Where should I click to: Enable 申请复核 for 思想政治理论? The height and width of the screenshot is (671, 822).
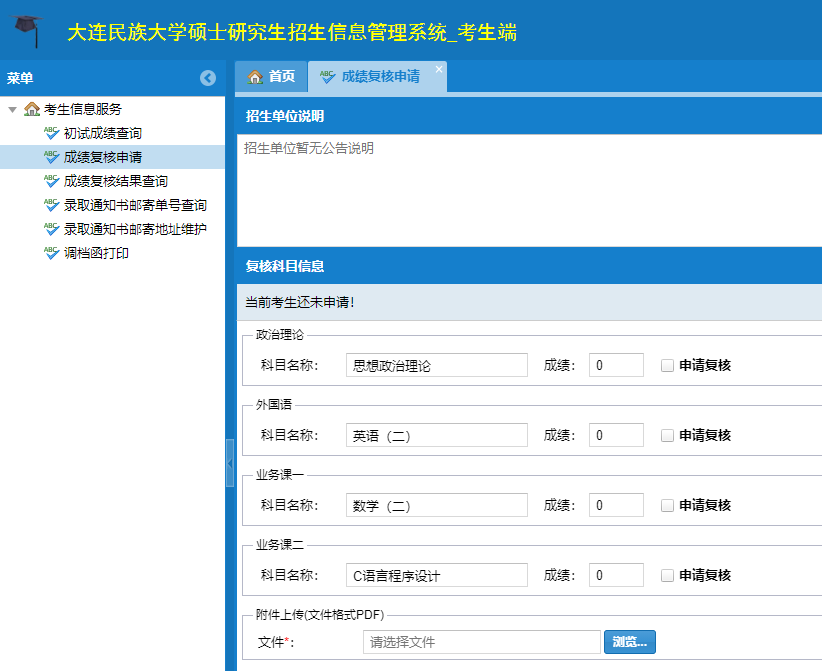tap(667, 365)
